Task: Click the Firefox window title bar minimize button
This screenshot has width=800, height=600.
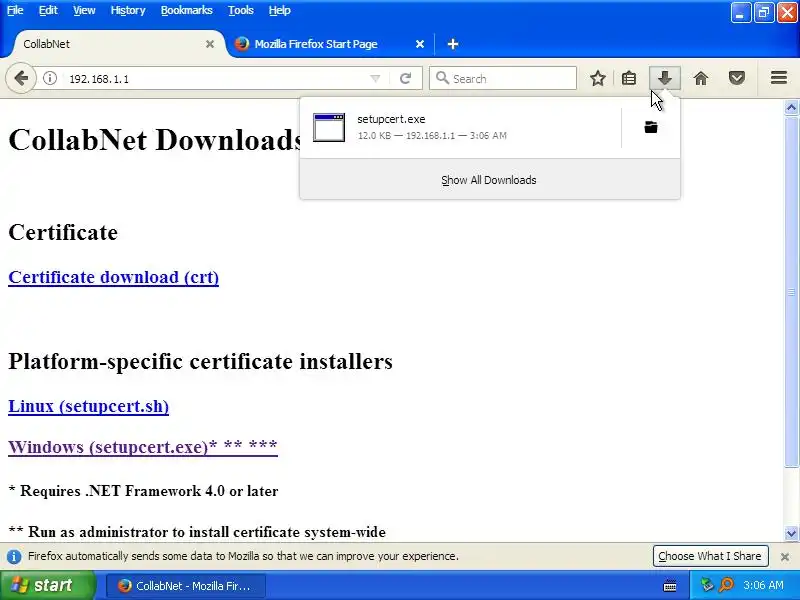Action: pos(740,13)
